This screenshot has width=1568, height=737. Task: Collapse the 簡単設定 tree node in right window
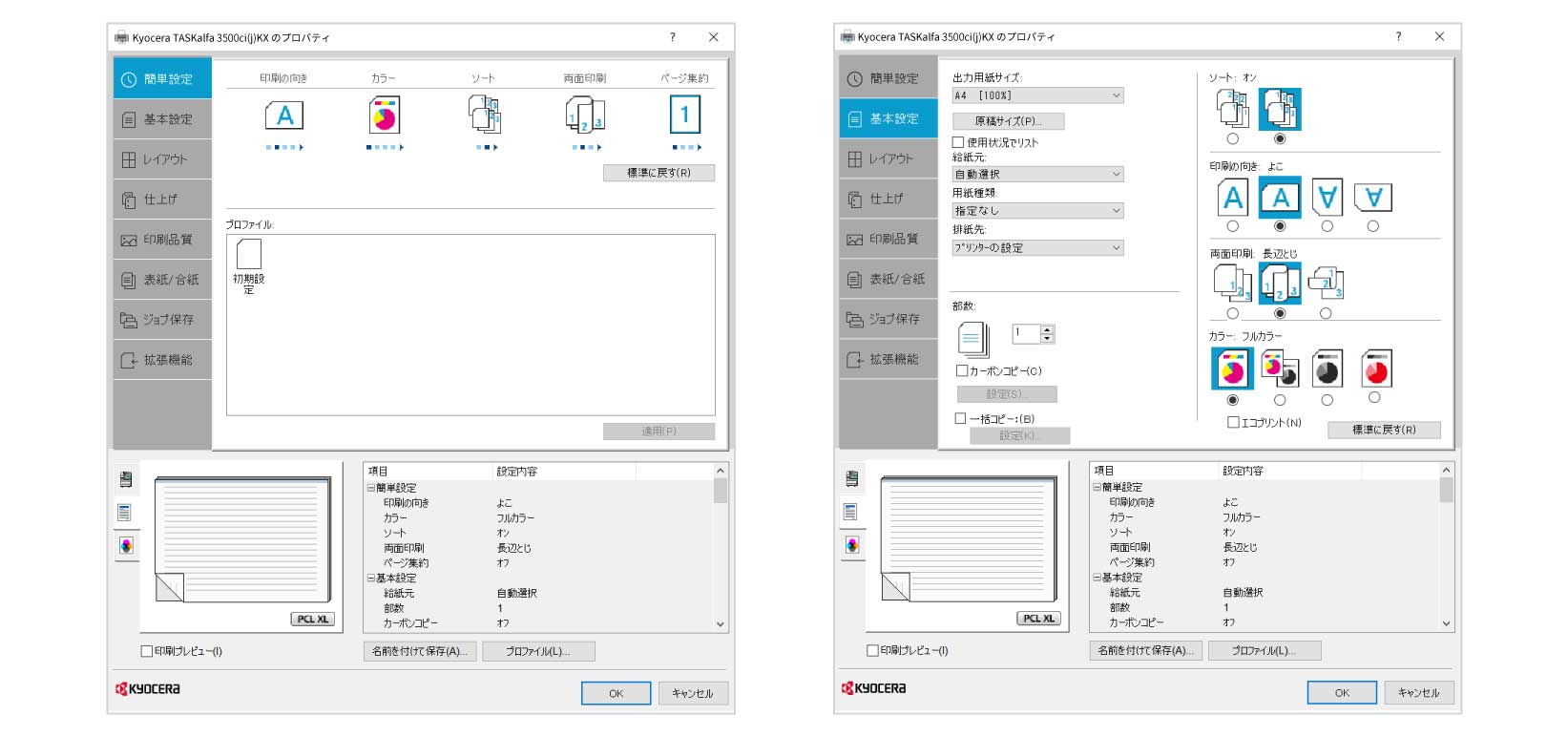1097,487
